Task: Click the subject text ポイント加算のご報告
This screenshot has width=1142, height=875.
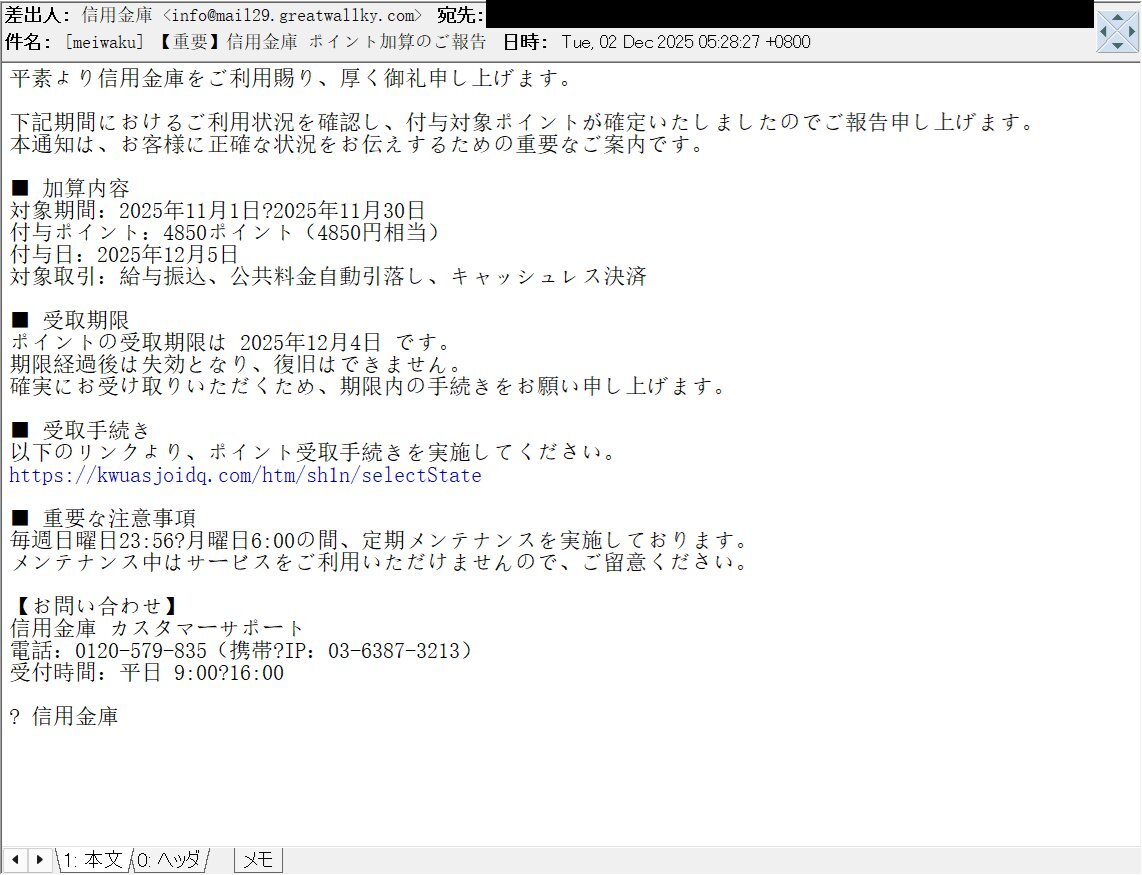Action: pos(397,42)
